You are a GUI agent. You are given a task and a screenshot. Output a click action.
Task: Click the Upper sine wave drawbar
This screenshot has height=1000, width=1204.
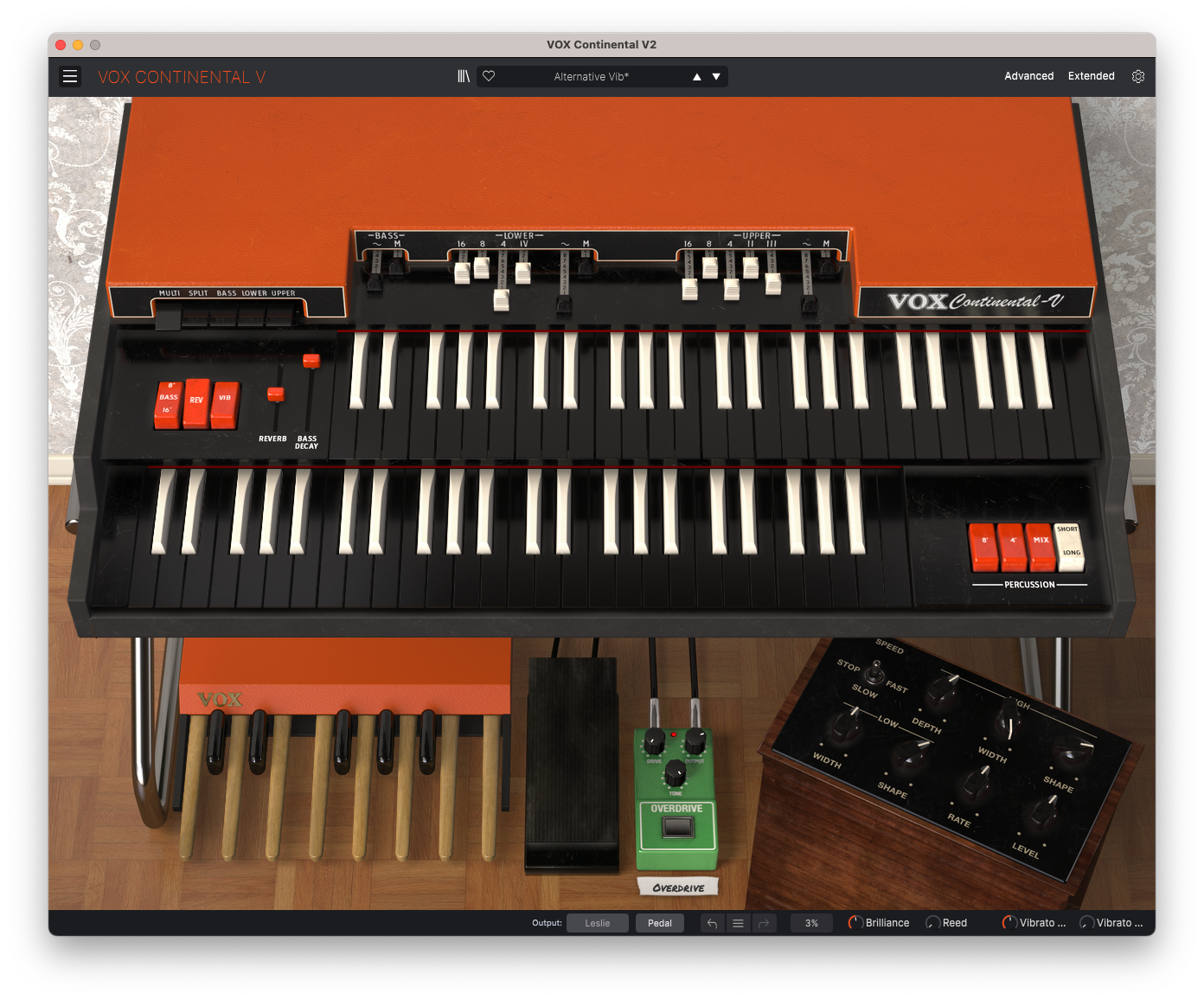click(x=809, y=304)
